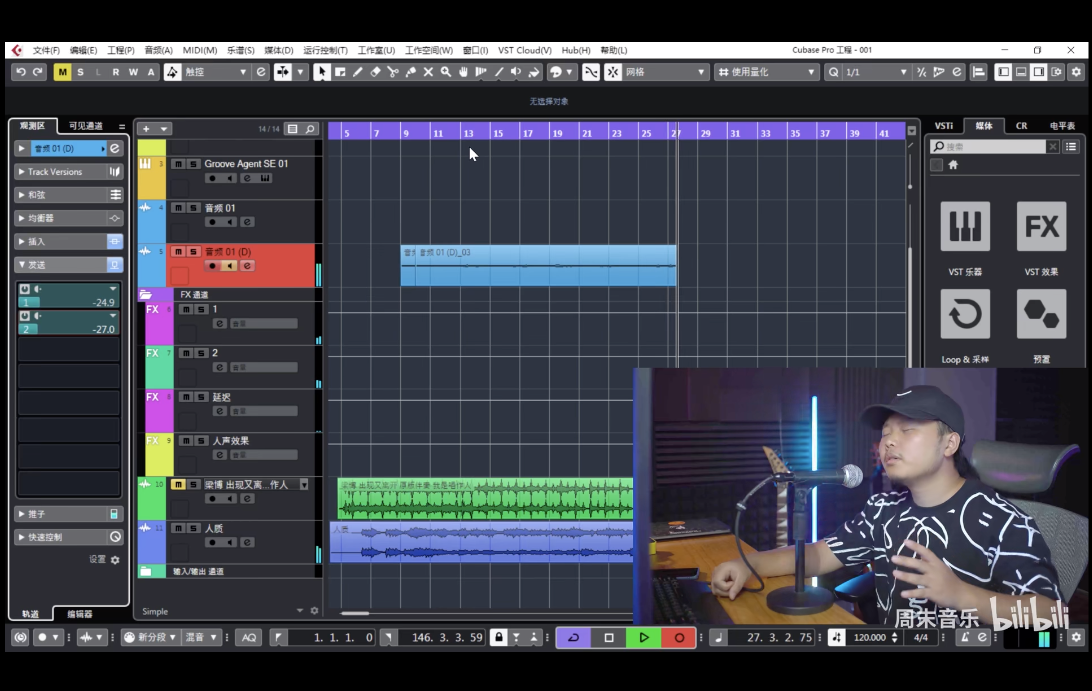Choose the Erase tool

point(375,72)
